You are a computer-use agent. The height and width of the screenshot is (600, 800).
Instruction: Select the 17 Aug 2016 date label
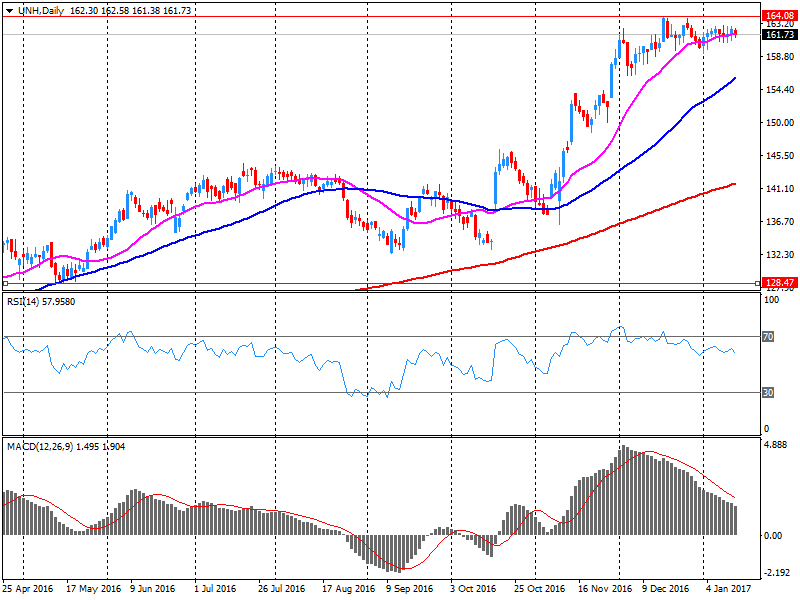[x=348, y=589]
